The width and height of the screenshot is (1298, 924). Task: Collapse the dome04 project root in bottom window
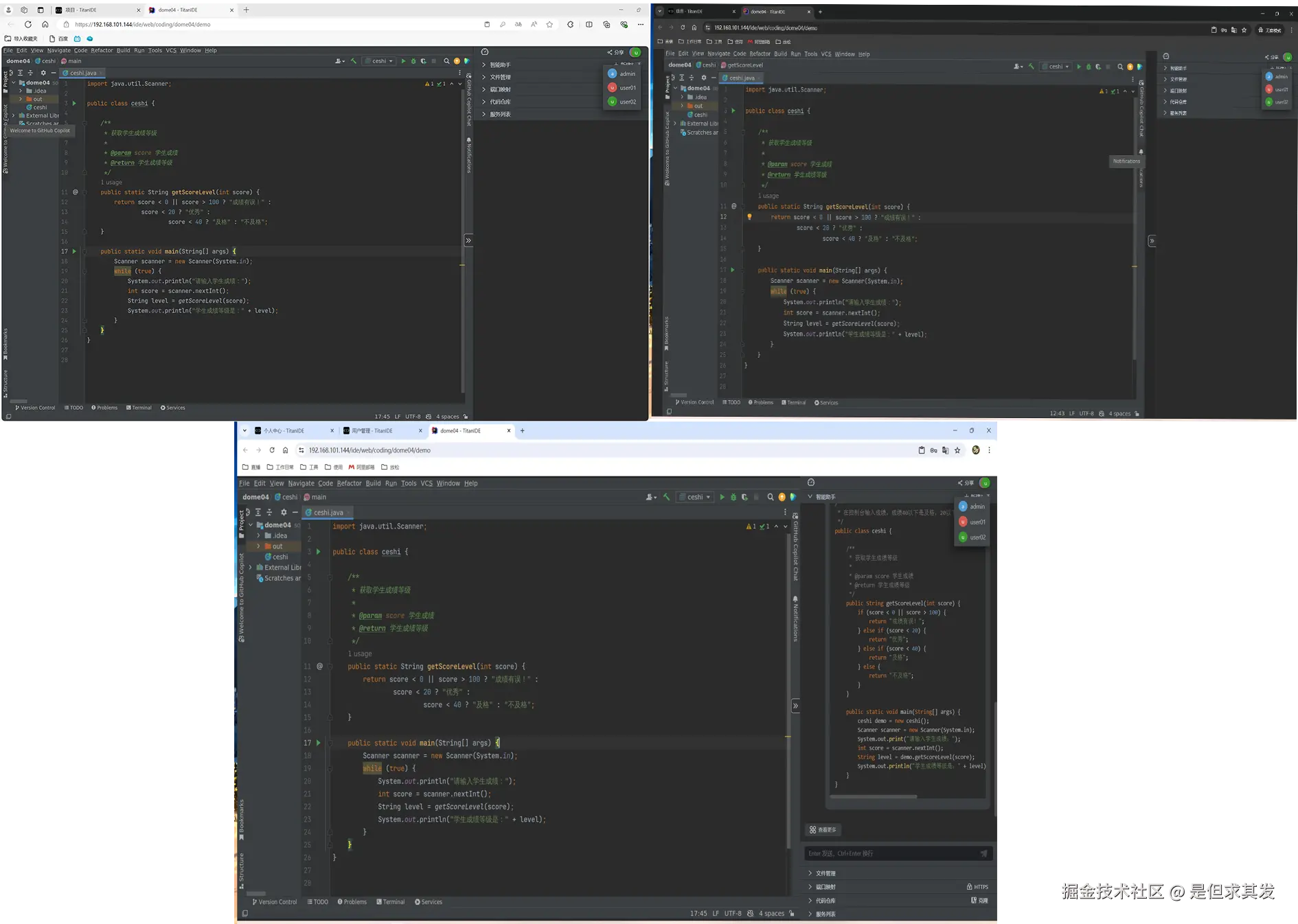coord(251,525)
